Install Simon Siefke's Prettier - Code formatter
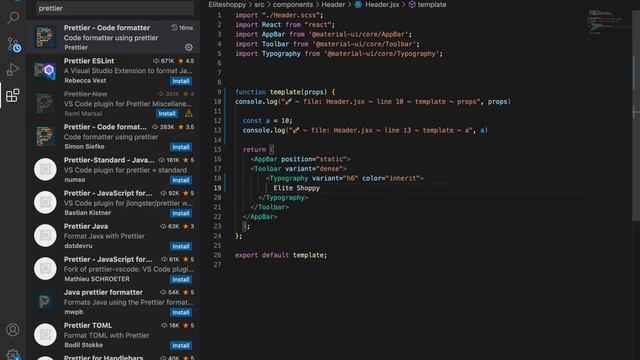 coord(180,147)
